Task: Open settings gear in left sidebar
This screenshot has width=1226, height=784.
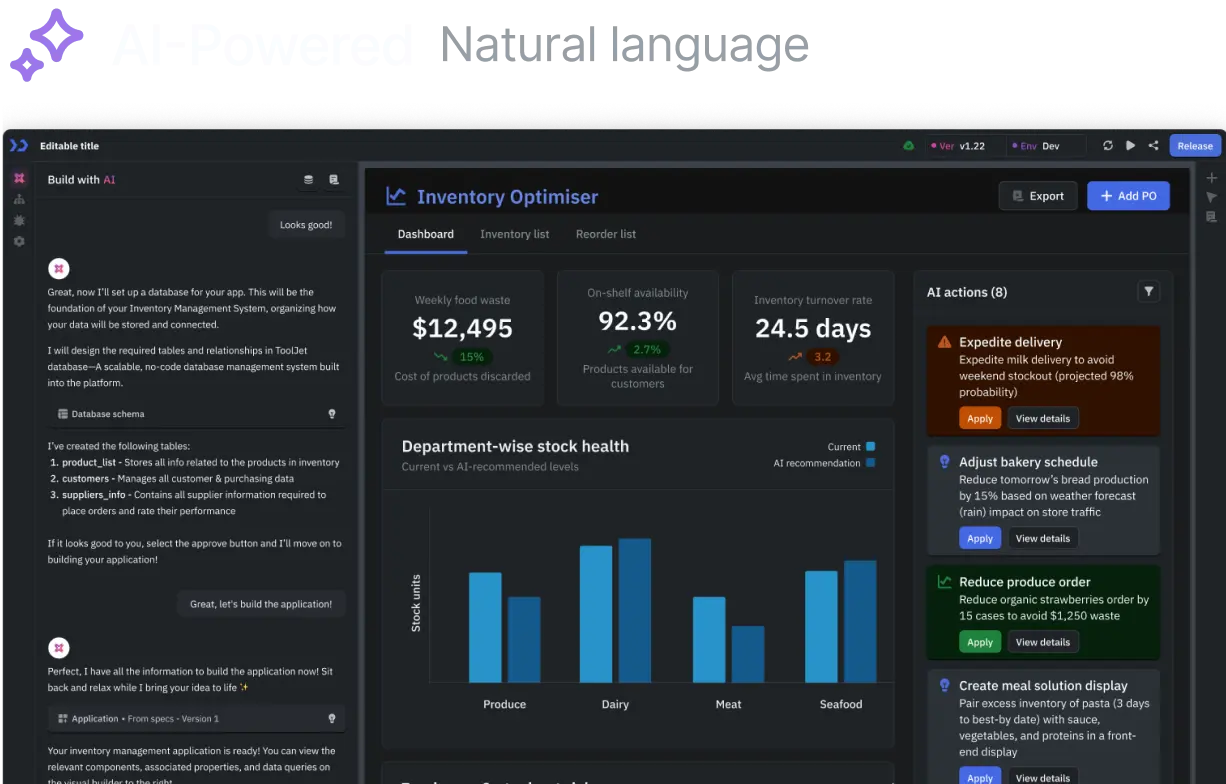Action: [18, 241]
